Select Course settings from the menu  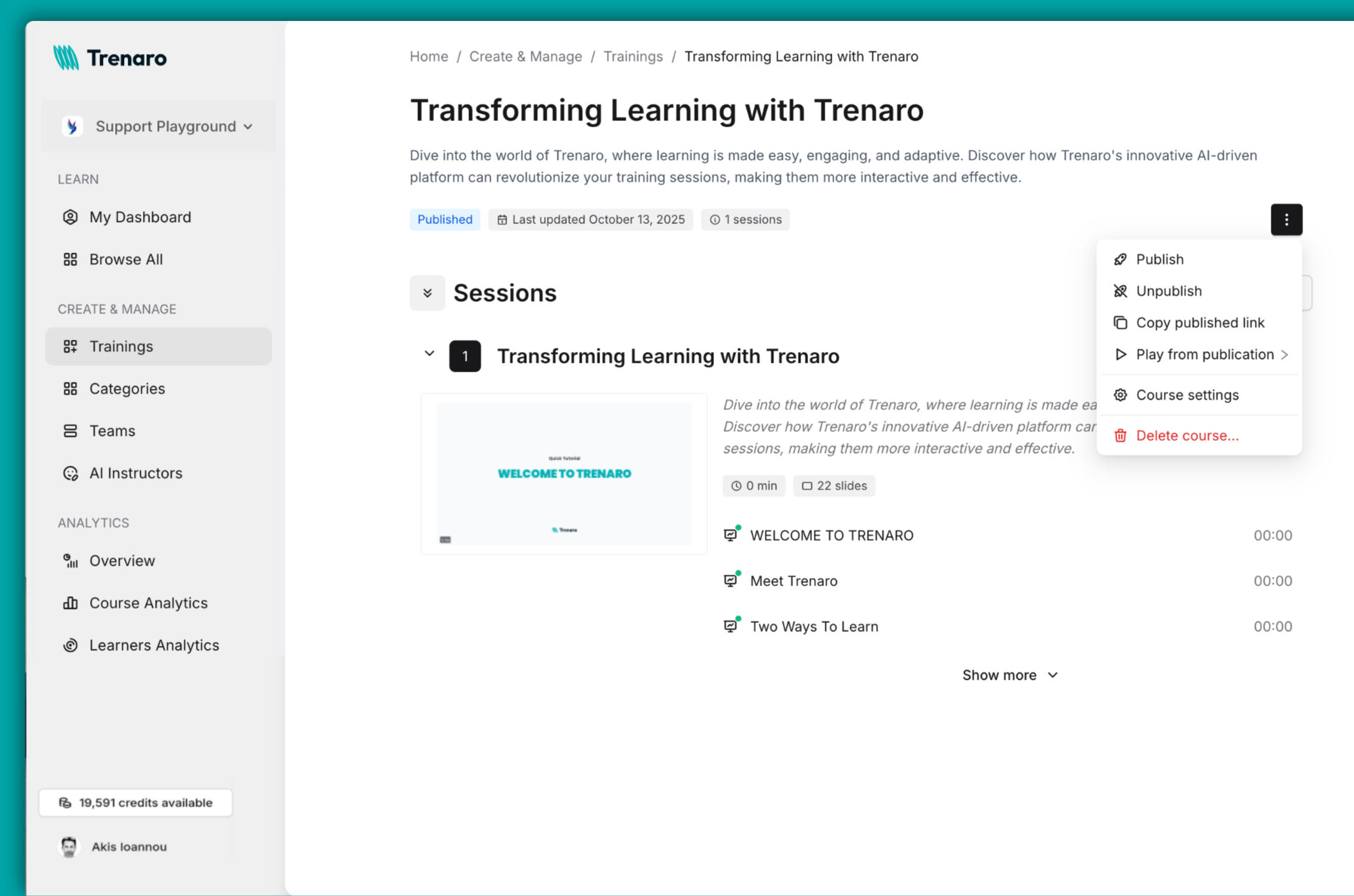[x=1187, y=395]
